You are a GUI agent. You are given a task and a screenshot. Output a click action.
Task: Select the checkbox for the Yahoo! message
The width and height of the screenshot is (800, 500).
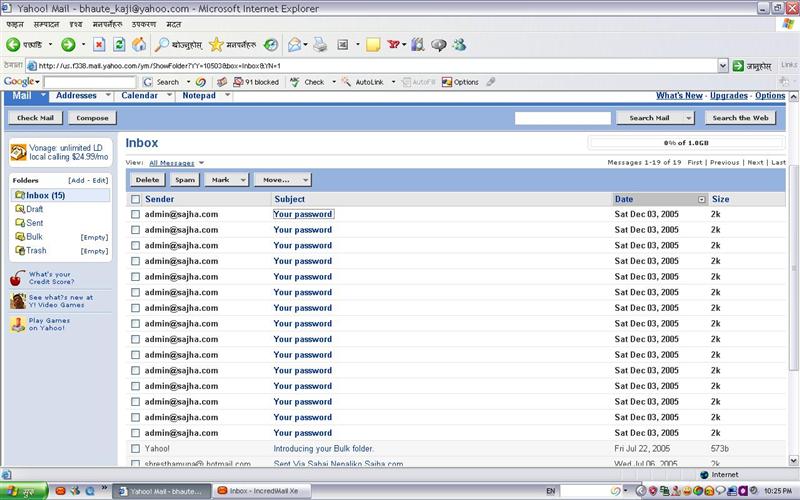[135, 448]
